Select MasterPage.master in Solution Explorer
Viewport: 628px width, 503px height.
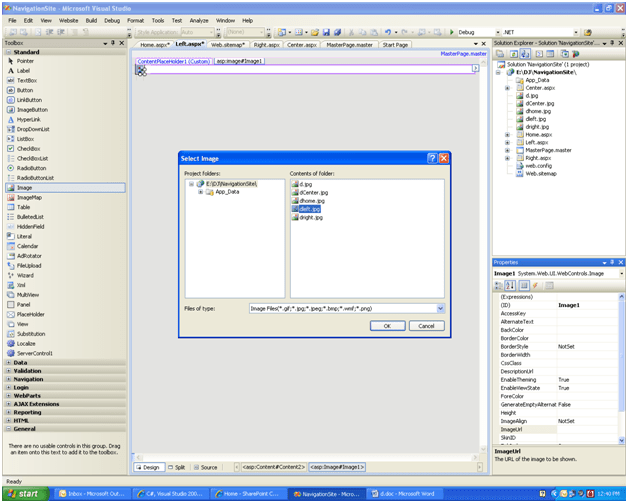tap(548, 150)
